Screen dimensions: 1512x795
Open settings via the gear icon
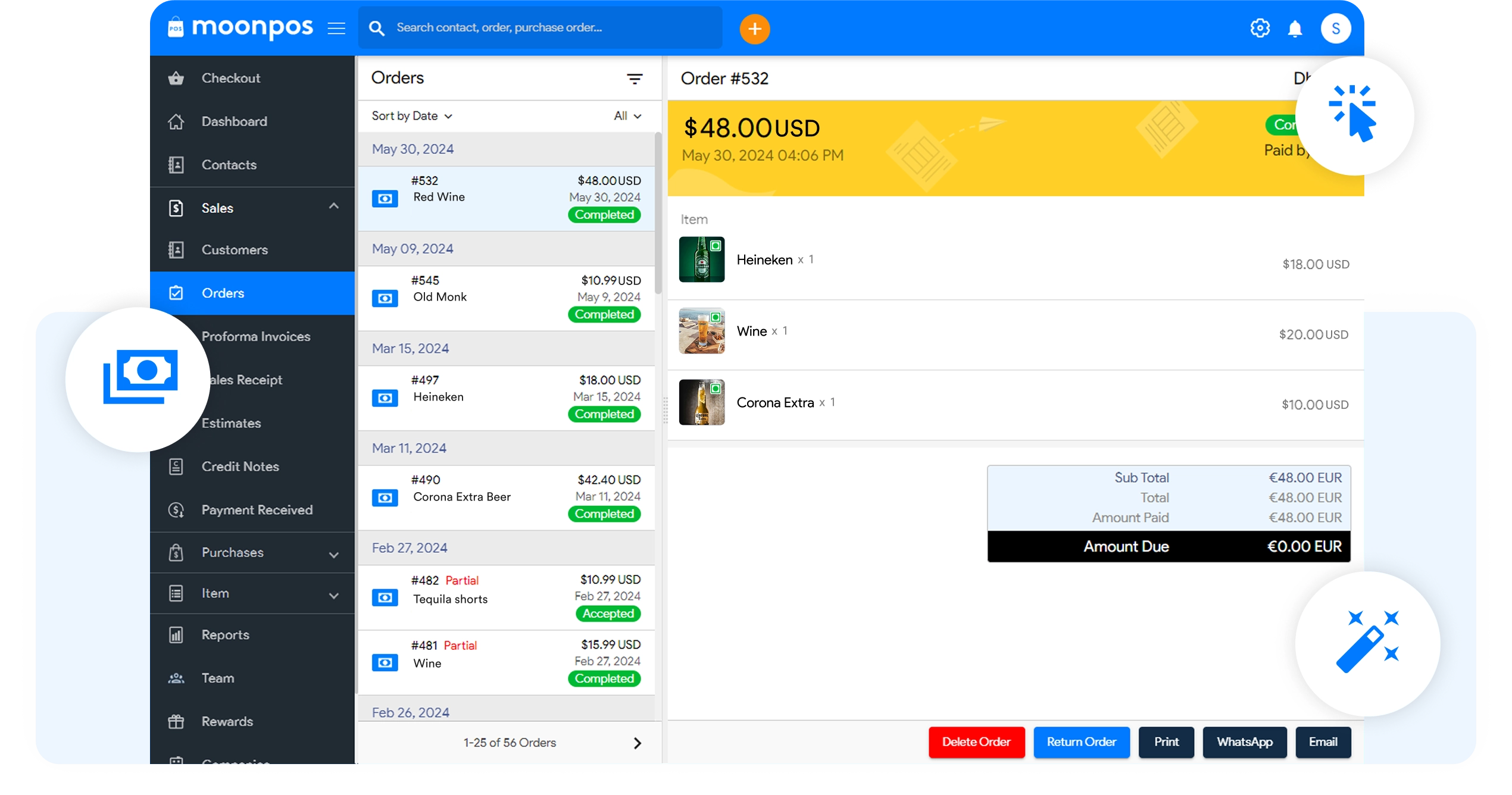[x=1260, y=28]
